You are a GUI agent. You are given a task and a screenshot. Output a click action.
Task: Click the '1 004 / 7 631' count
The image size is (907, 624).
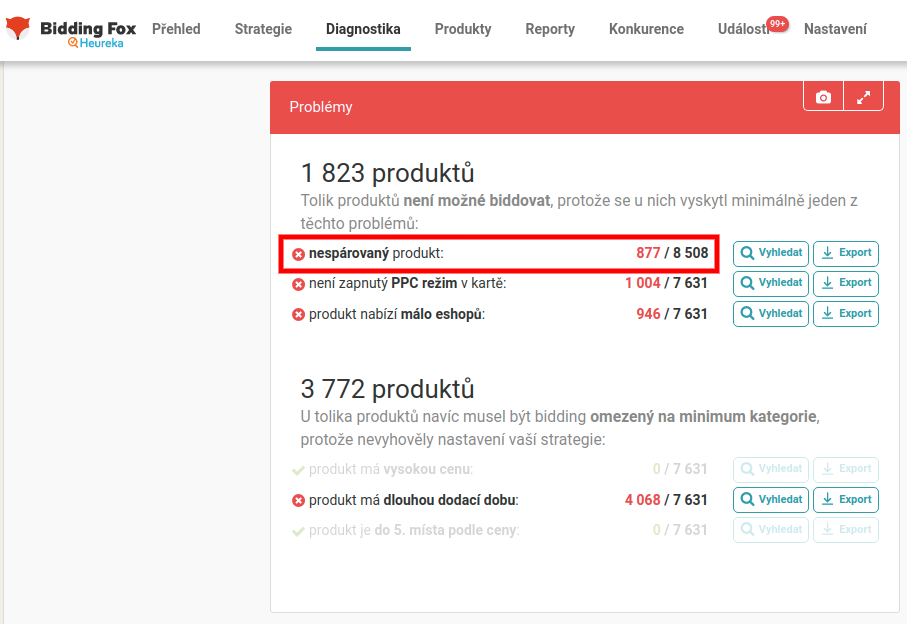coord(666,283)
